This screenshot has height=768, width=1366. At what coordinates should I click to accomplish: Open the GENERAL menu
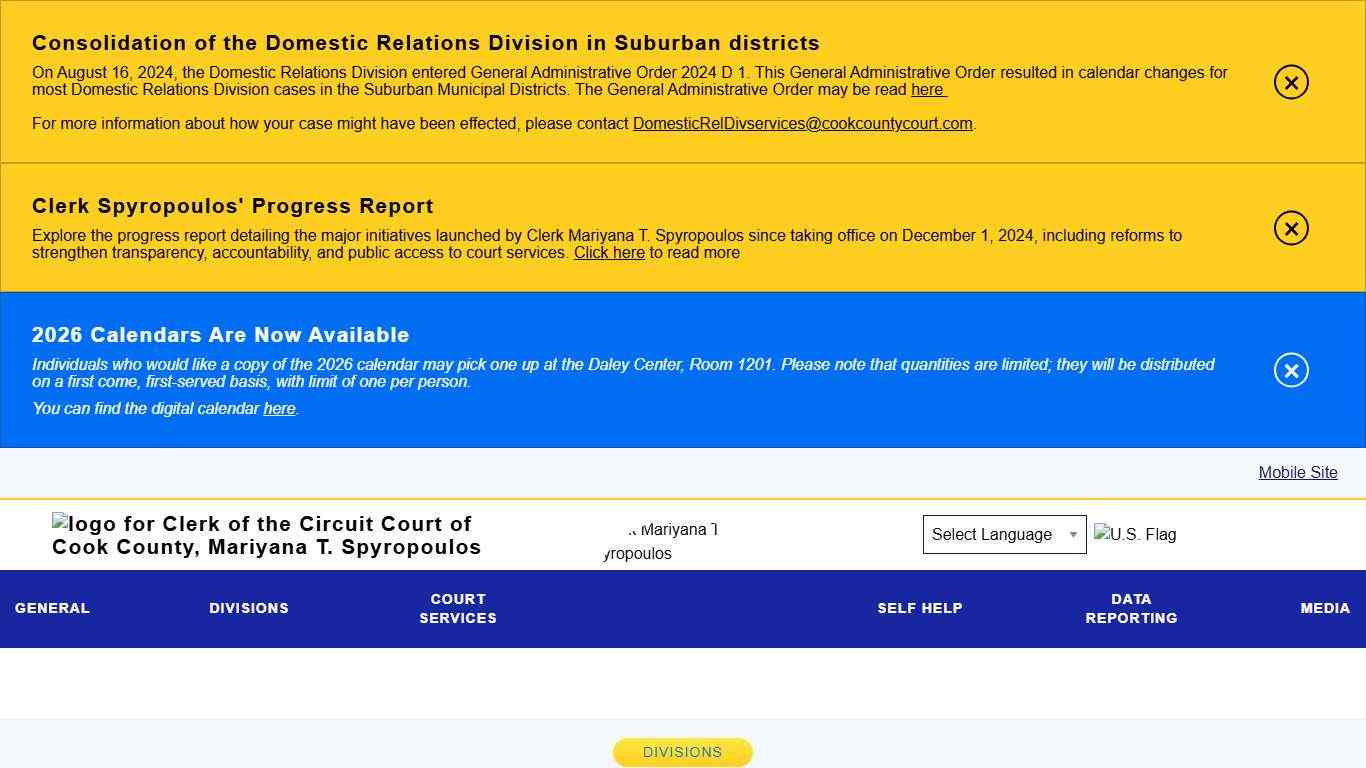coord(52,608)
